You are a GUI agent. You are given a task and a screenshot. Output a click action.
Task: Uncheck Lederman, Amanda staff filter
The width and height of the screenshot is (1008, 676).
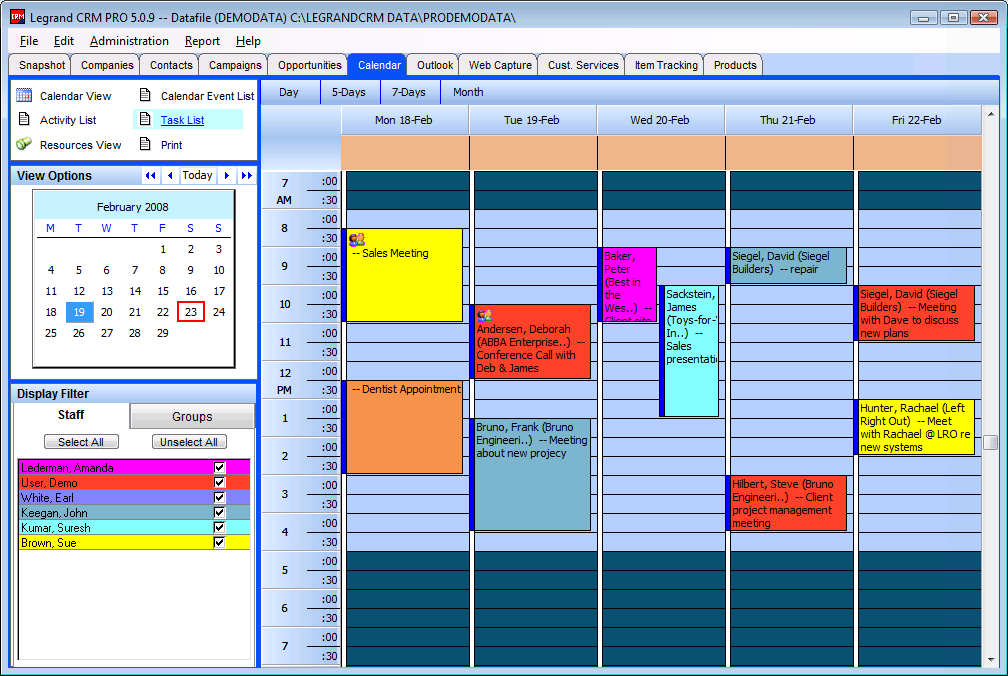tap(219, 467)
